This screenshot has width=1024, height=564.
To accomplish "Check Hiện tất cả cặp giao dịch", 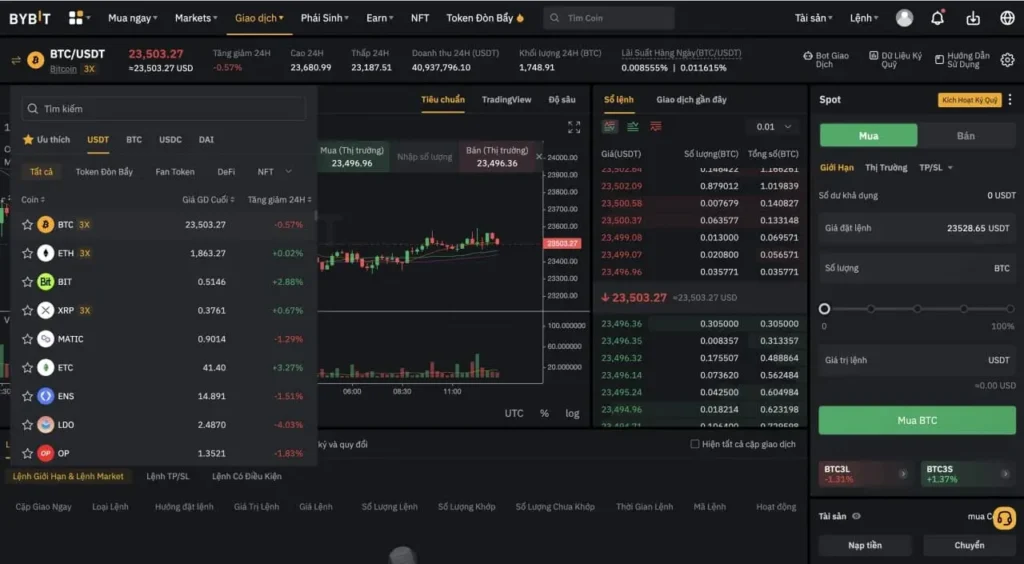I will click(x=695, y=444).
